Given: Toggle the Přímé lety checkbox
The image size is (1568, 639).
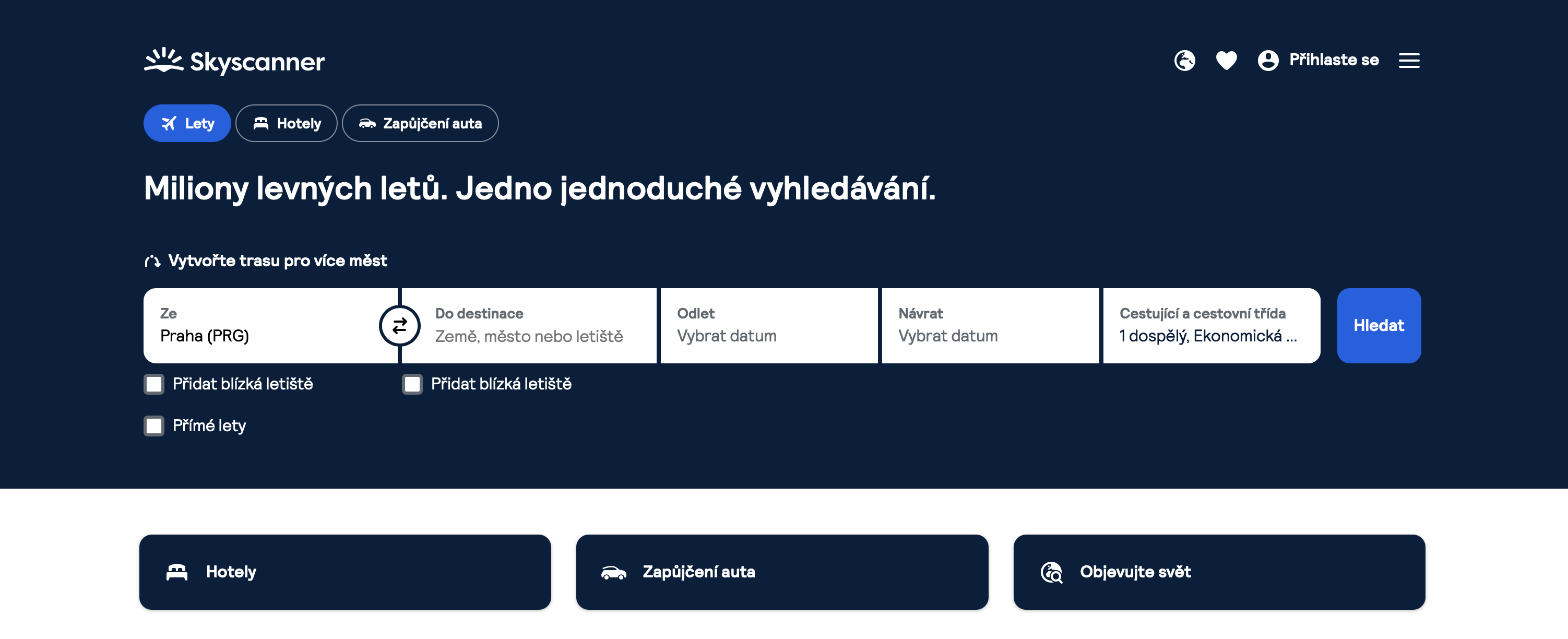Looking at the screenshot, I should click(x=154, y=426).
